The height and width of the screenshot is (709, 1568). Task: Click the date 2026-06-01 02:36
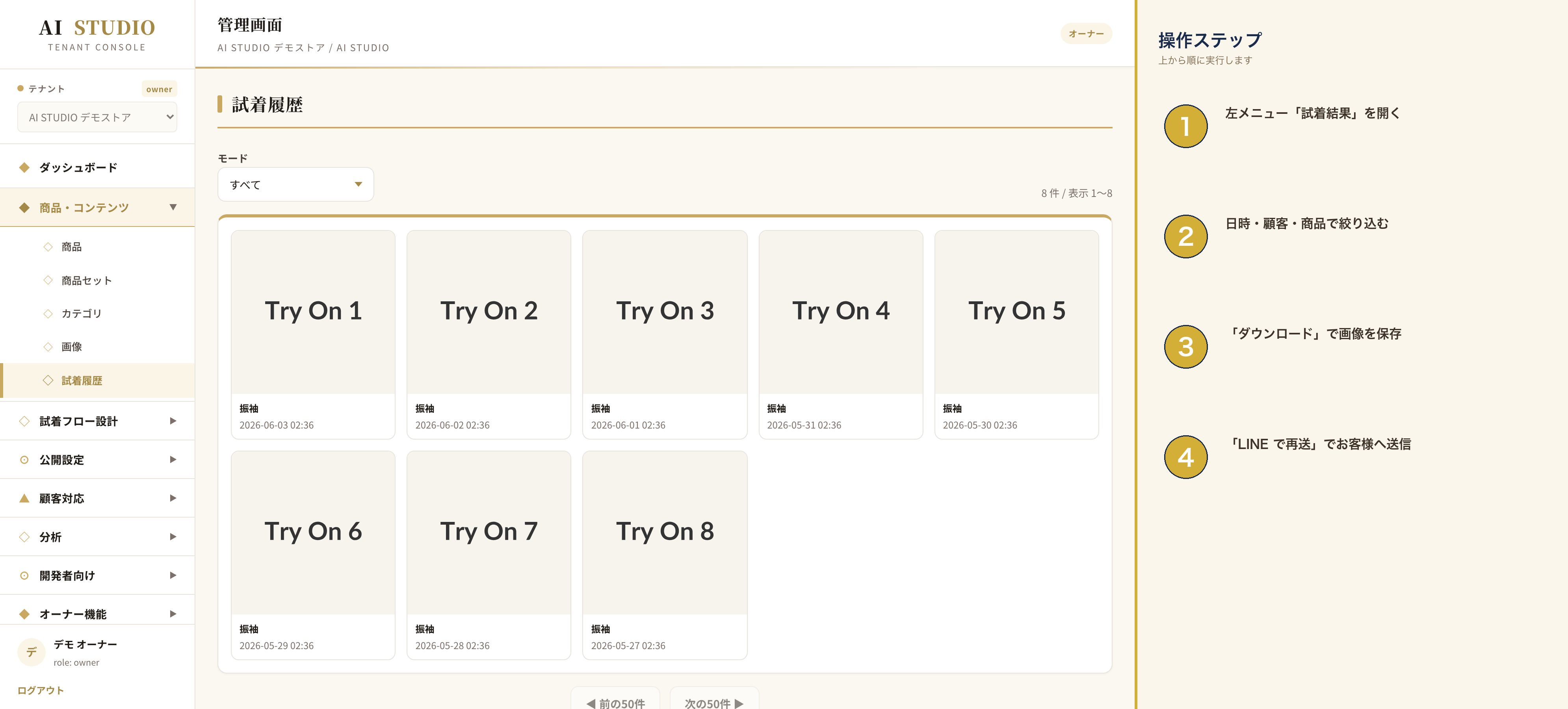(x=628, y=425)
